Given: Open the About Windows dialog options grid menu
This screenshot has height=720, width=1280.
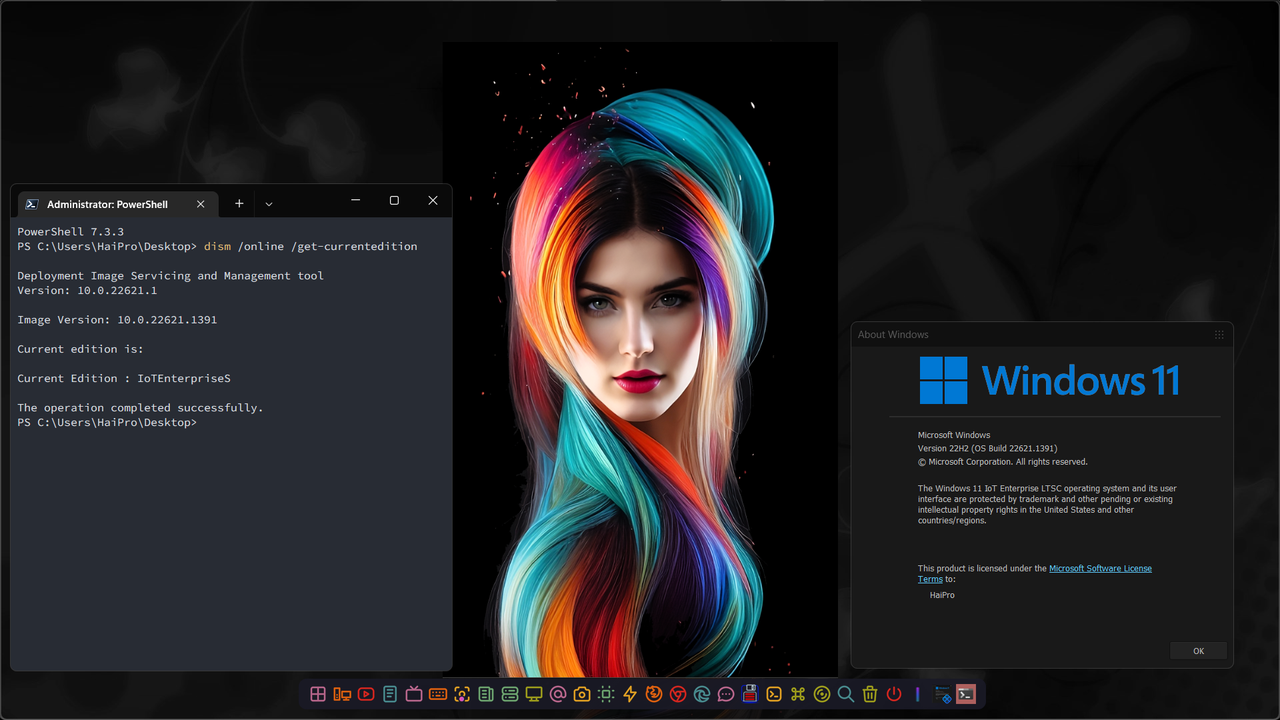Looking at the screenshot, I should 1219,334.
